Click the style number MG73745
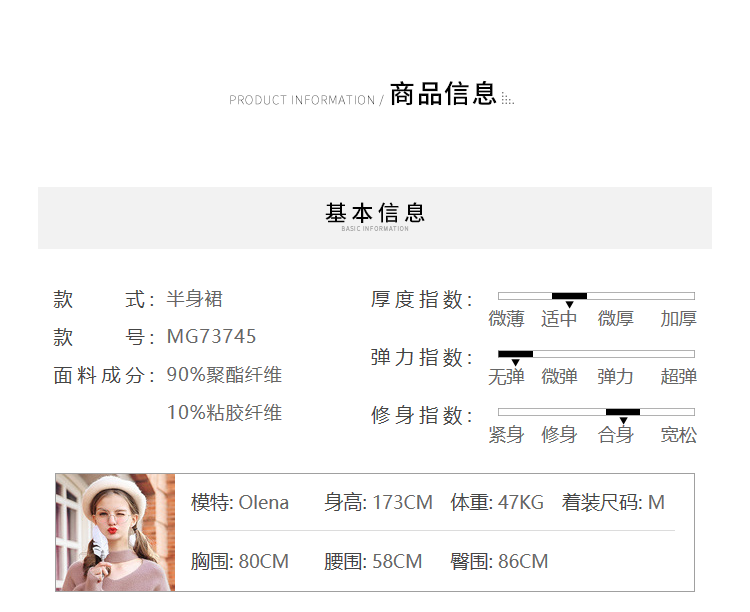This screenshot has height=612, width=750. tap(211, 337)
